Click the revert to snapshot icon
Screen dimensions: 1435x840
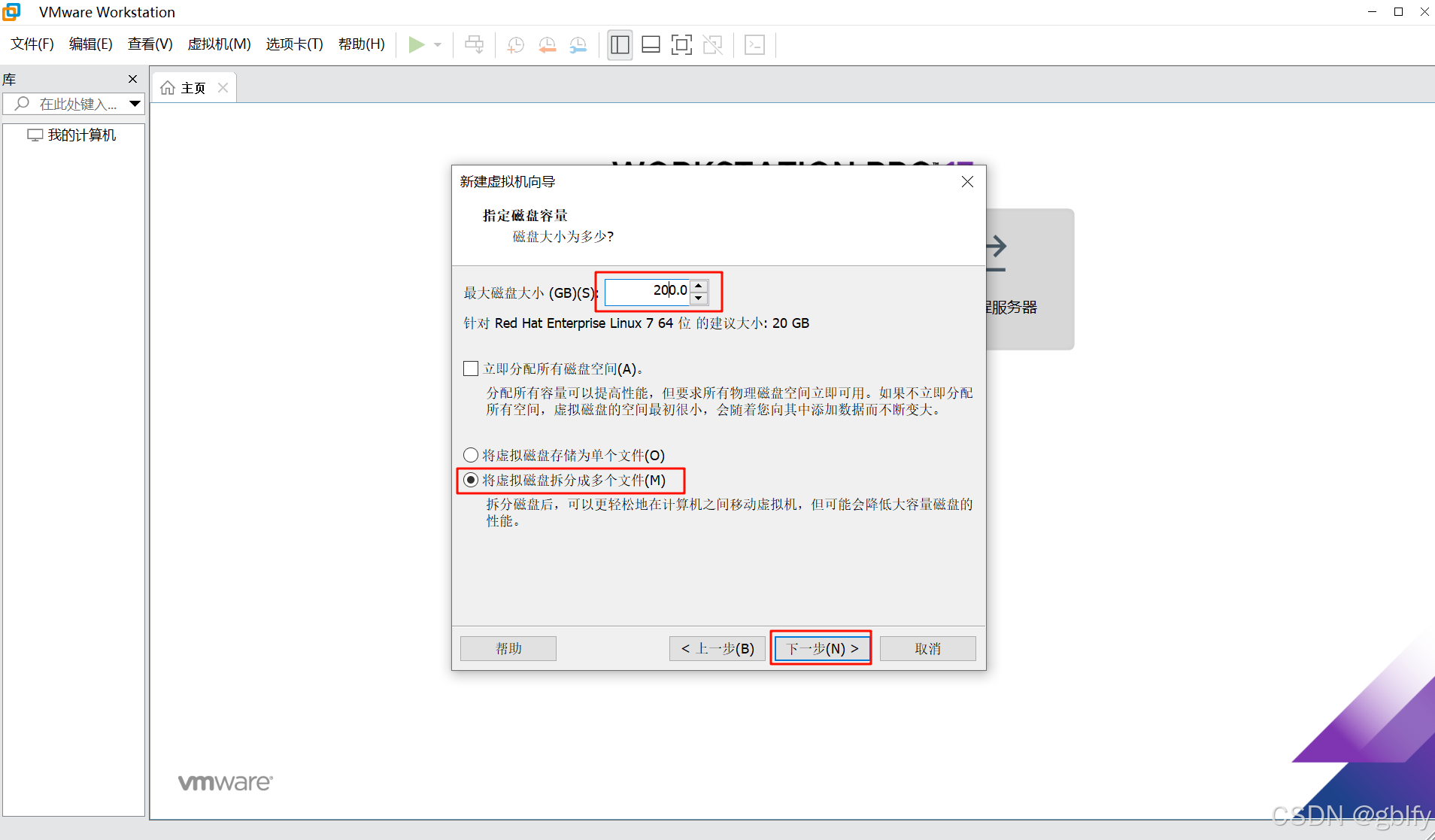point(547,44)
